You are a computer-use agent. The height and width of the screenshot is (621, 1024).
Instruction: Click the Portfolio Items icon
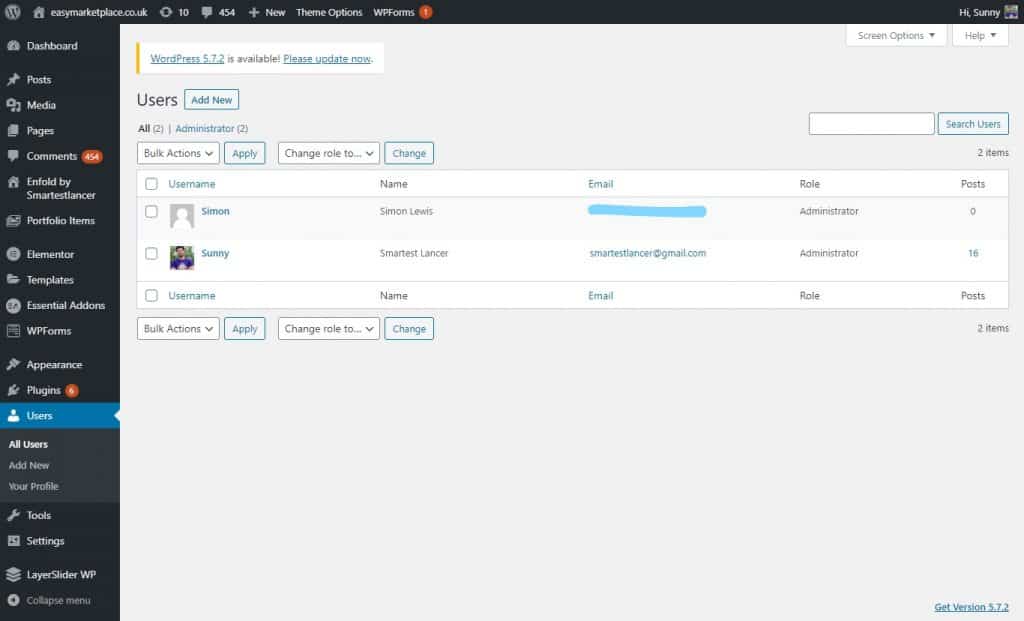tap(13, 221)
